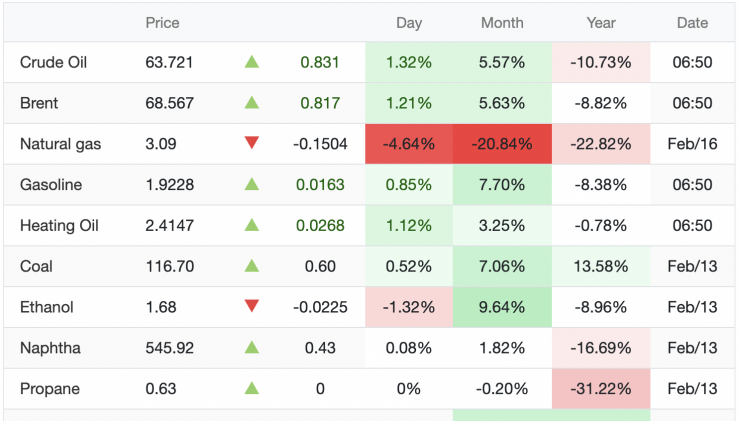The image size is (740, 421).
Task: Click the Propane -31.22% Year cell
Action: (601, 389)
